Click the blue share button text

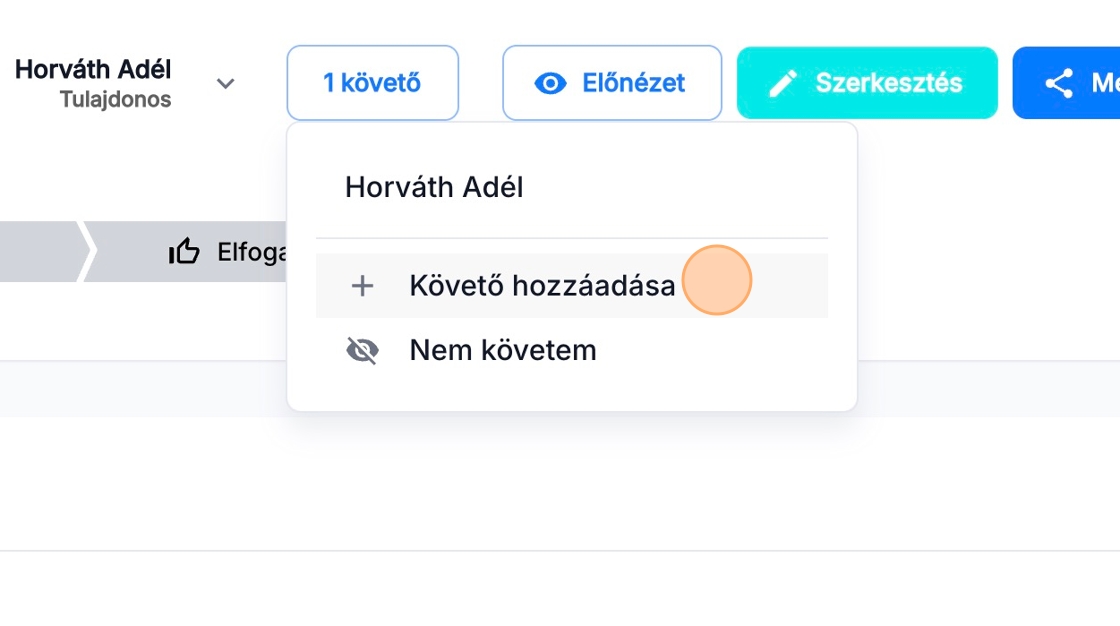click(1104, 83)
